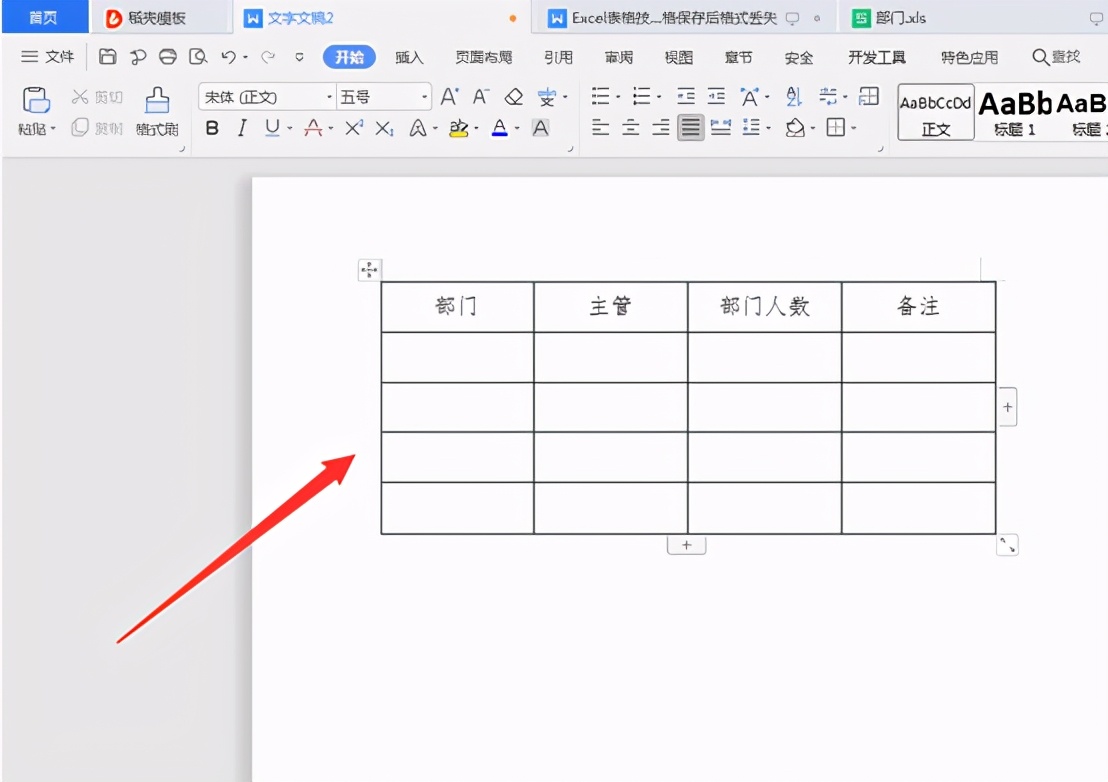Align text right

tap(661, 128)
